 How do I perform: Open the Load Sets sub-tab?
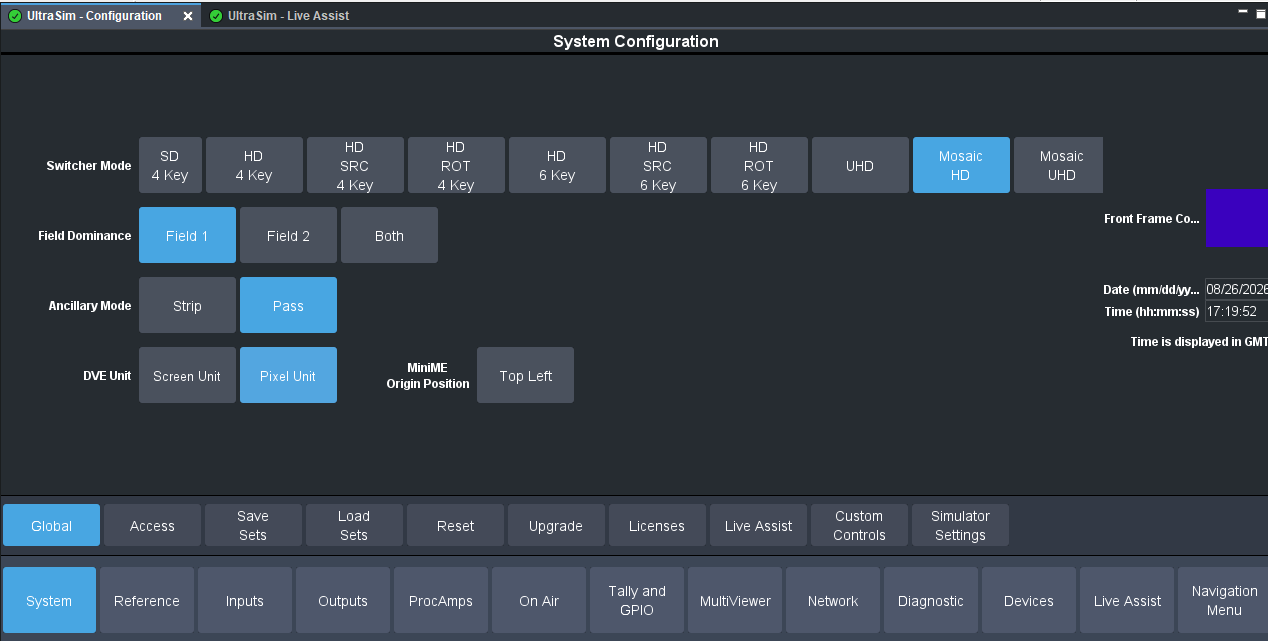354,525
